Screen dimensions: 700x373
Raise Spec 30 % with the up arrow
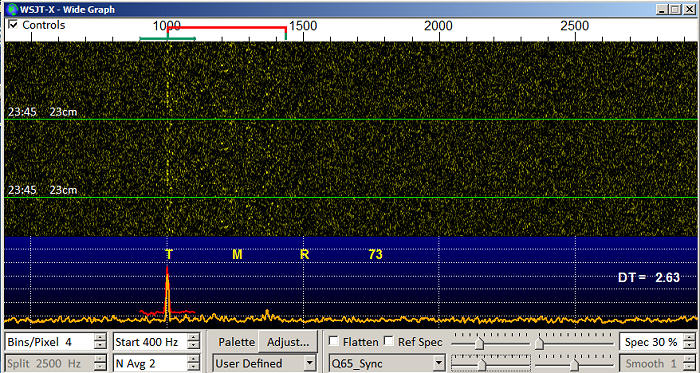click(688, 338)
